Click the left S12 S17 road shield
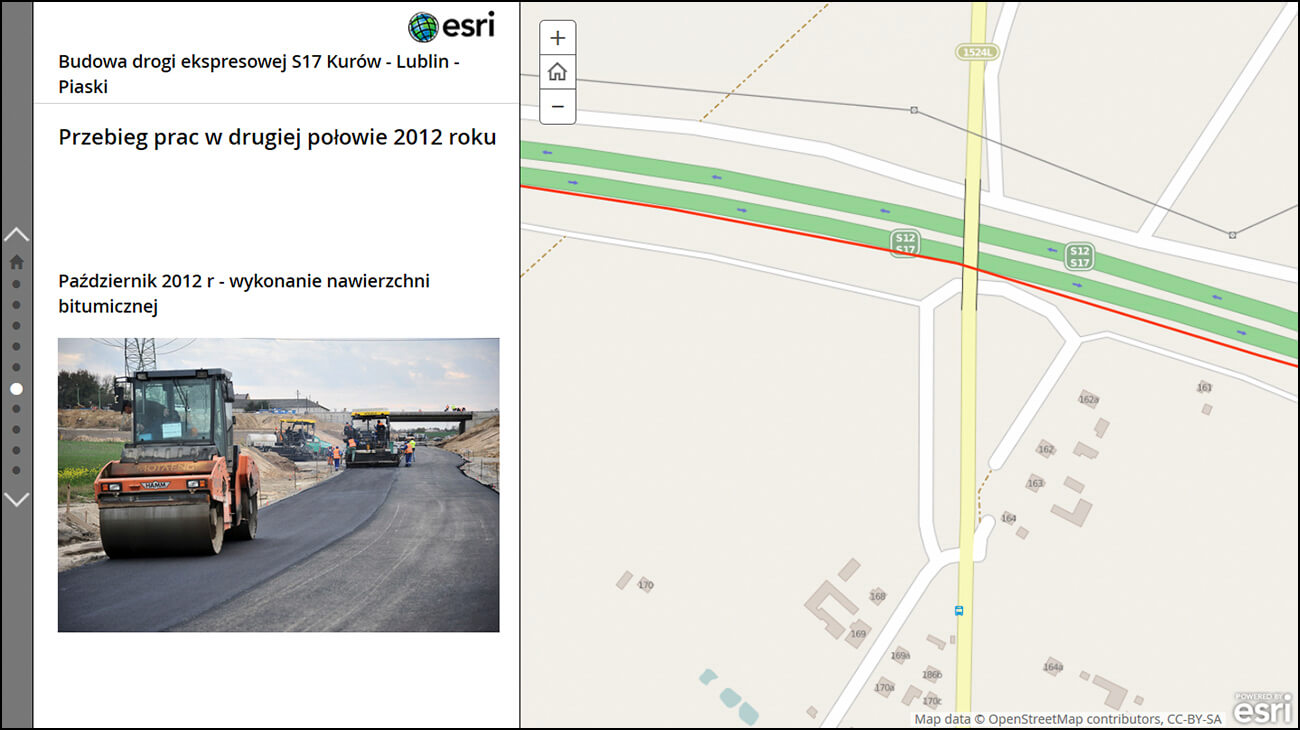 click(x=905, y=244)
